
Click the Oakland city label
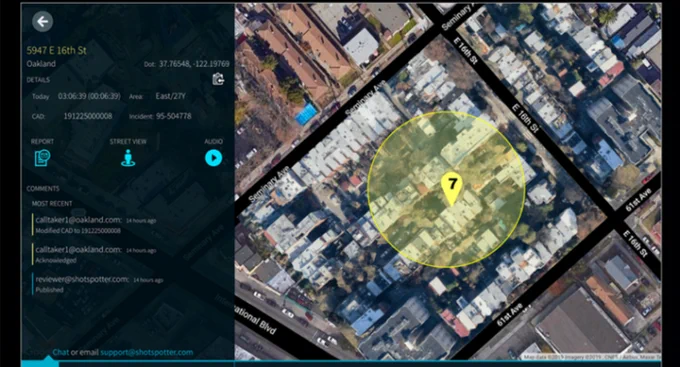tap(41, 64)
